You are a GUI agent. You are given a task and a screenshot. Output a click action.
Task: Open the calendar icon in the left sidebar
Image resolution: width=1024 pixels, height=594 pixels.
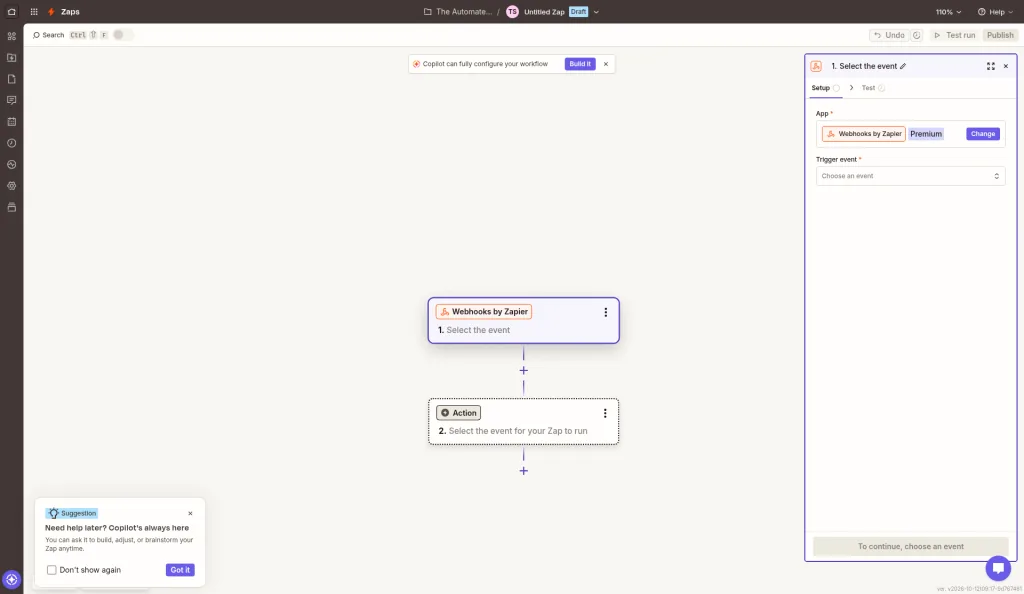click(11, 122)
